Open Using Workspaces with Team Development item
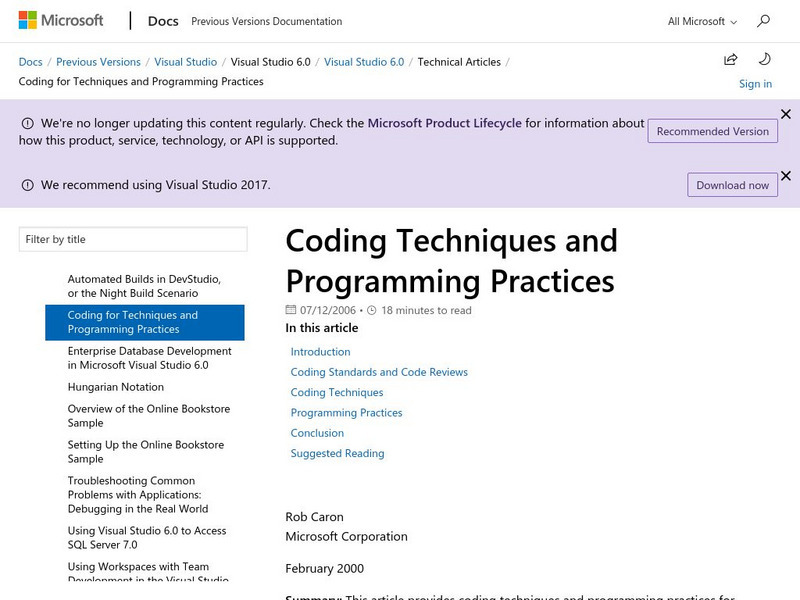 (x=148, y=571)
